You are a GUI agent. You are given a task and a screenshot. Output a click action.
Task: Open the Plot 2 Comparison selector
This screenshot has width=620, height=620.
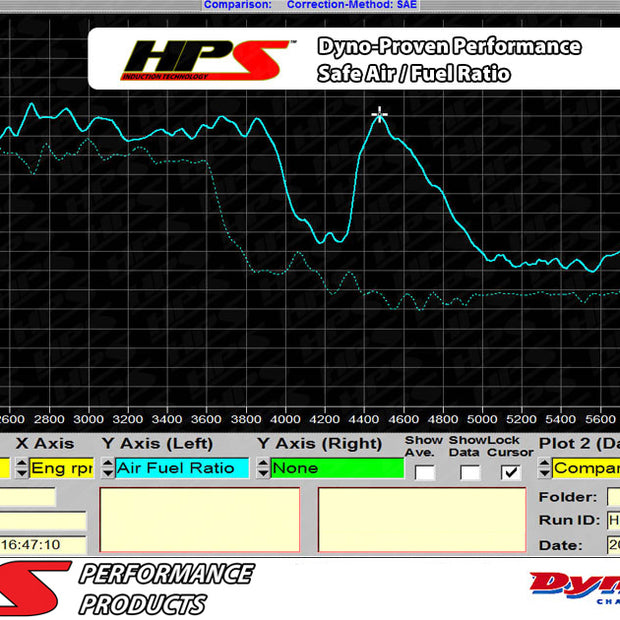pos(586,468)
